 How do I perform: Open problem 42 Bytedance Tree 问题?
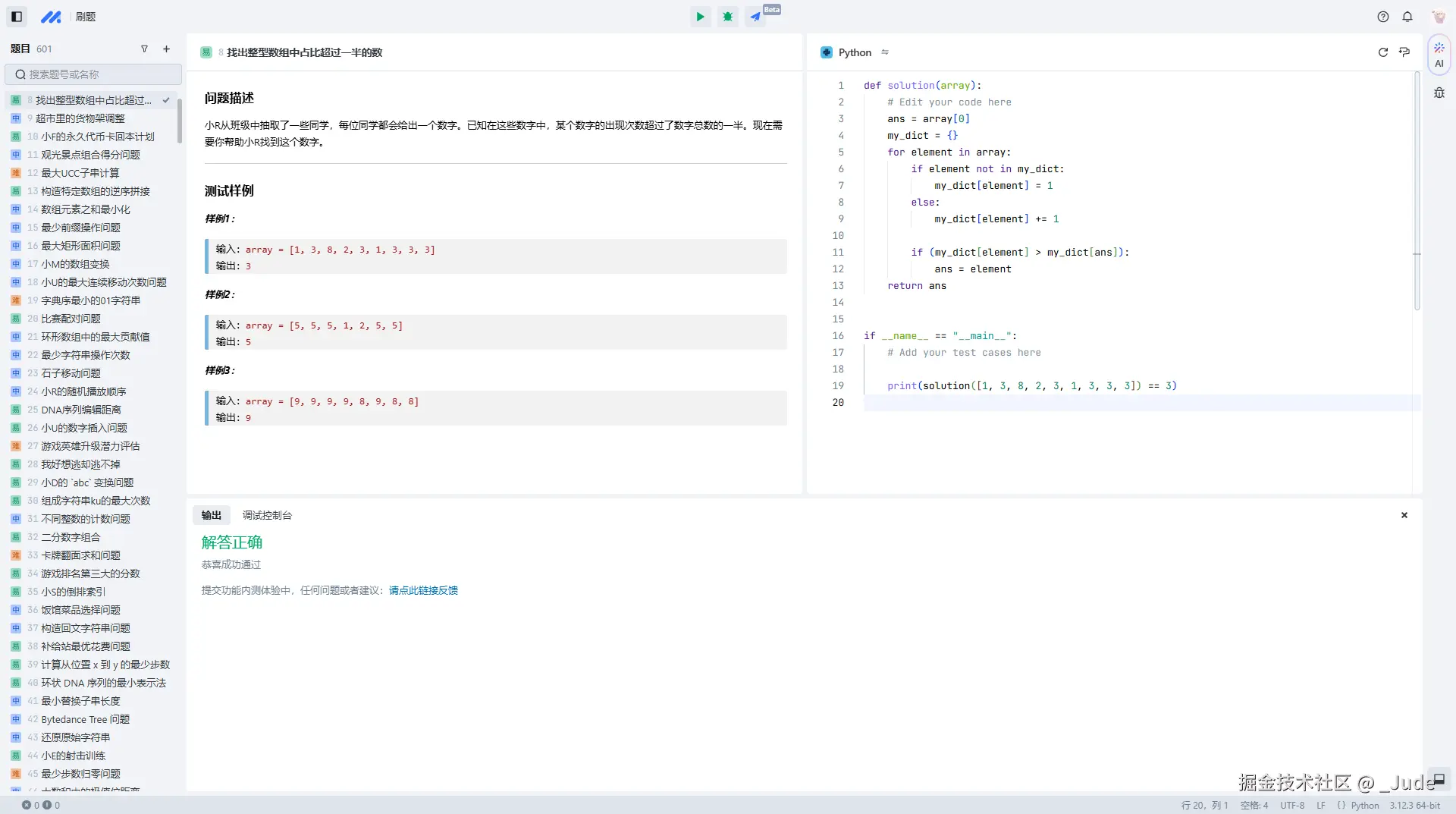[91, 719]
